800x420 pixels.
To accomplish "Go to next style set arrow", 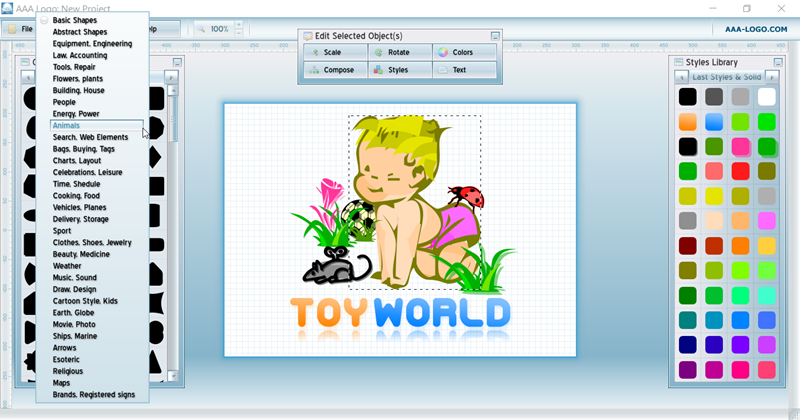I will coord(772,77).
